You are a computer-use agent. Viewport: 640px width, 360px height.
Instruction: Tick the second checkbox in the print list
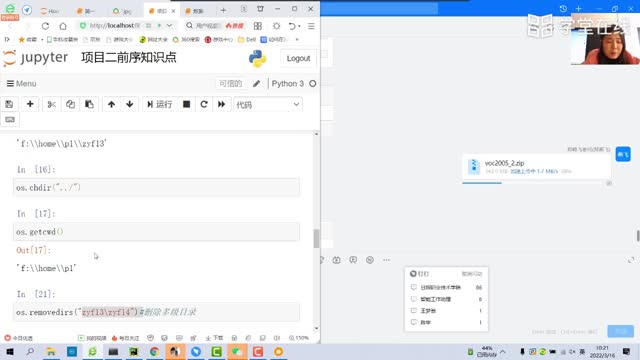pyautogui.click(x=413, y=299)
